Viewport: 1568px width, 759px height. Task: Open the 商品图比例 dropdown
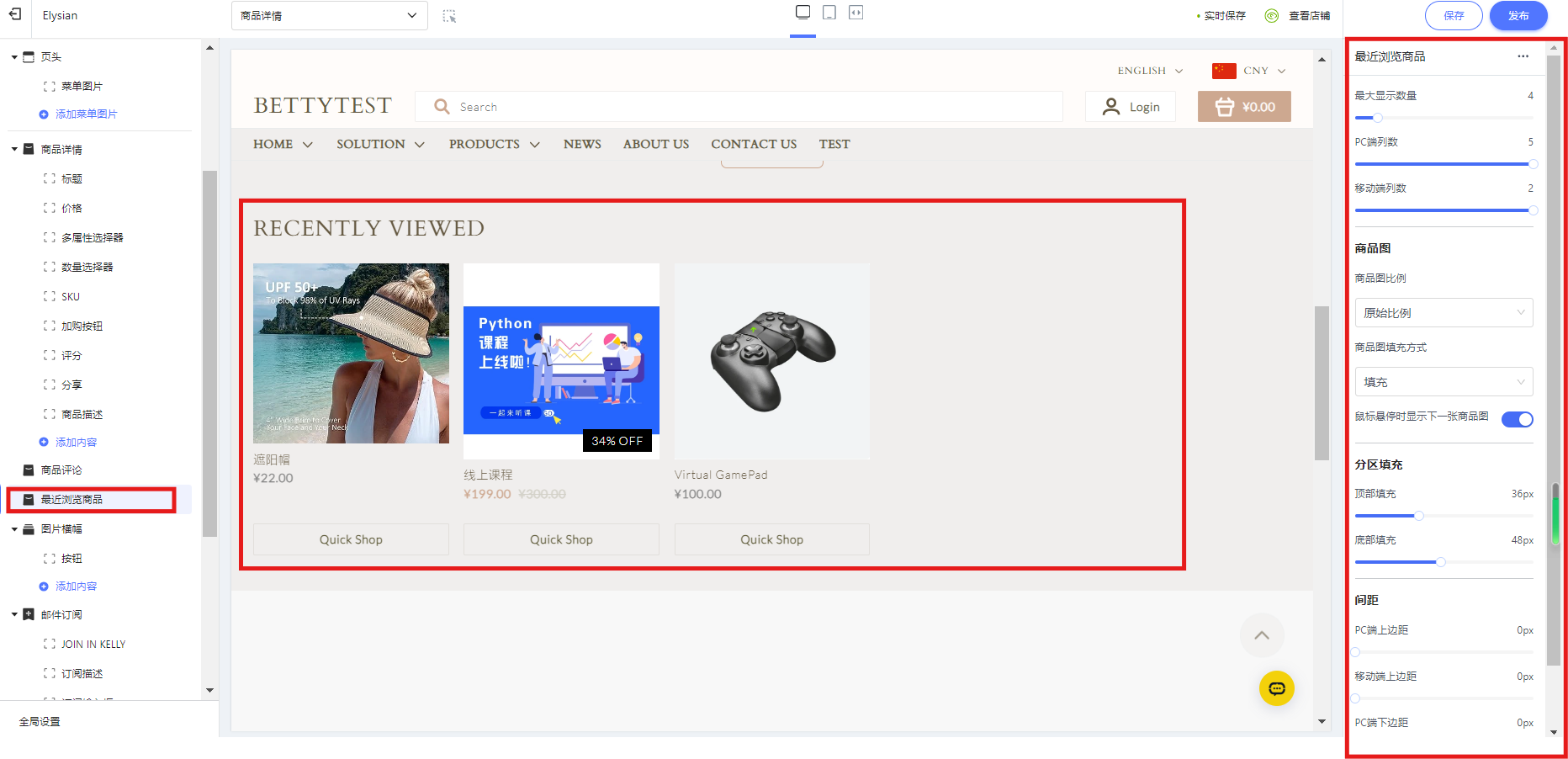(1444, 313)
